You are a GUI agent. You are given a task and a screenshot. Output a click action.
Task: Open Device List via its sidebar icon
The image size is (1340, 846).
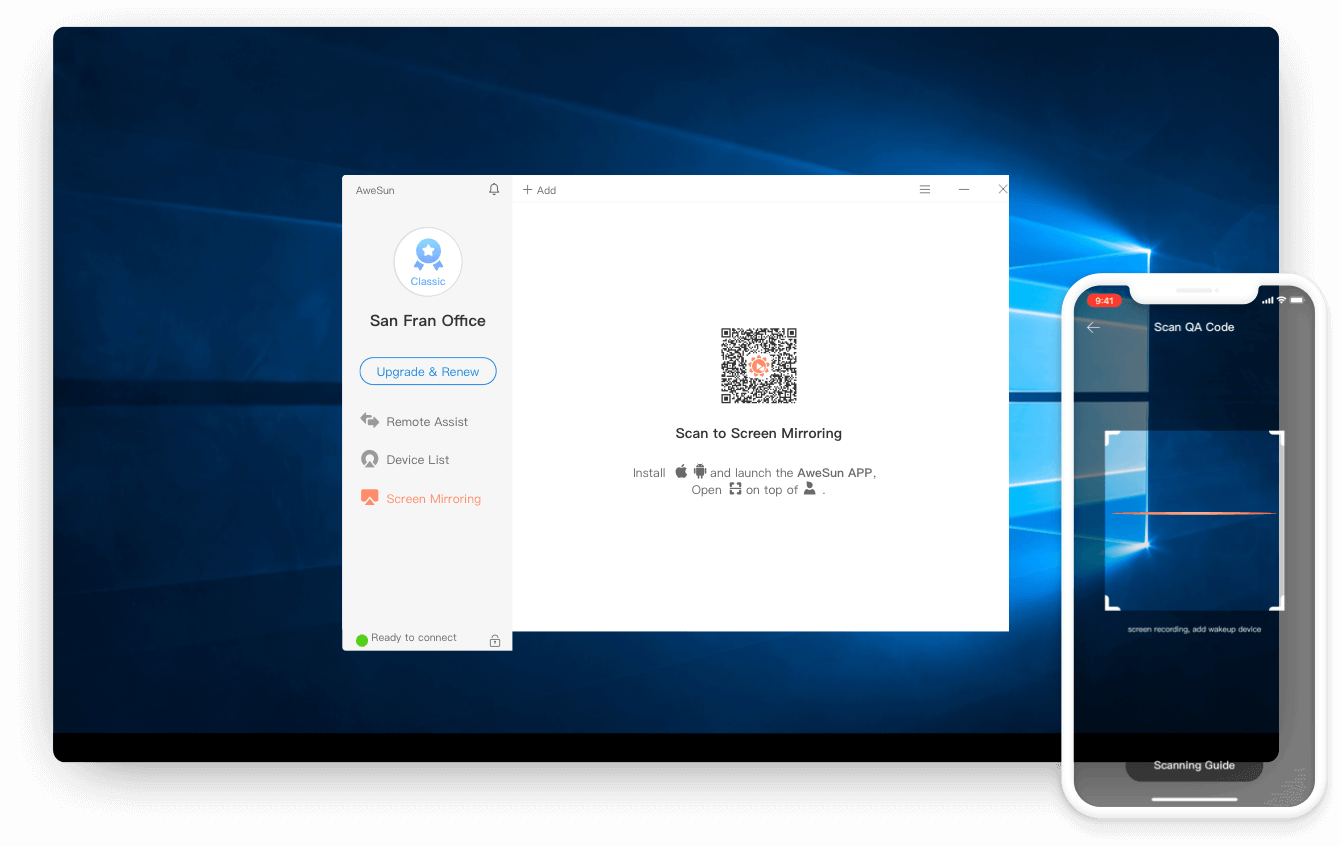[369, 459]
